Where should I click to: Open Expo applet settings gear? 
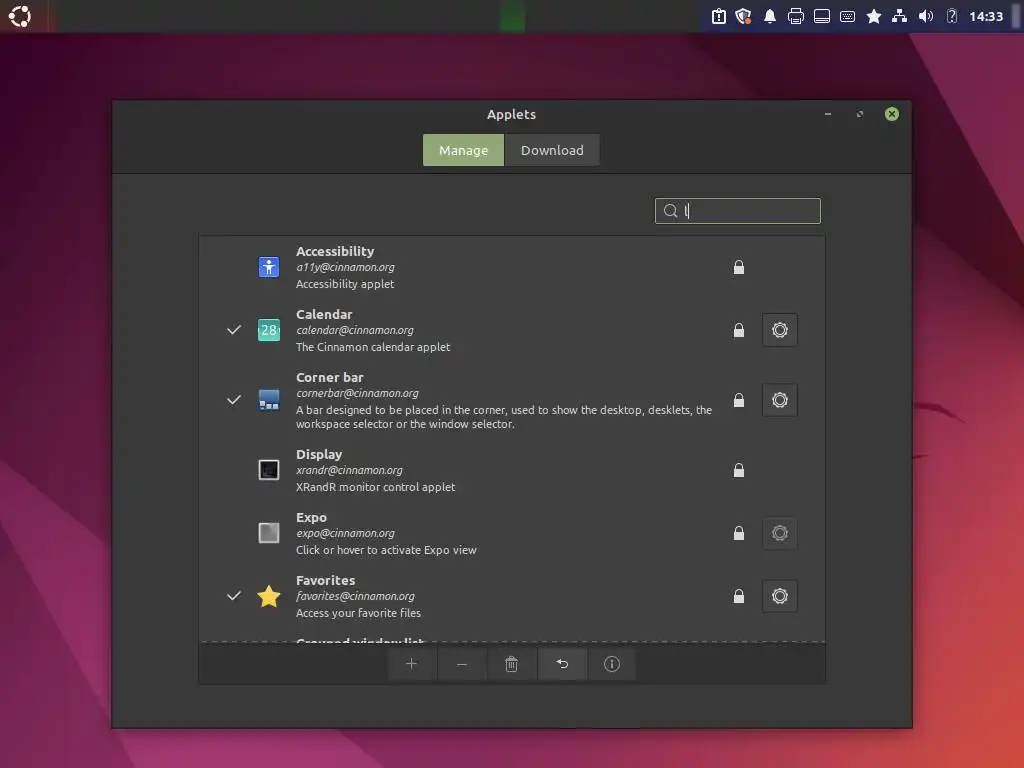pos(780,533)
